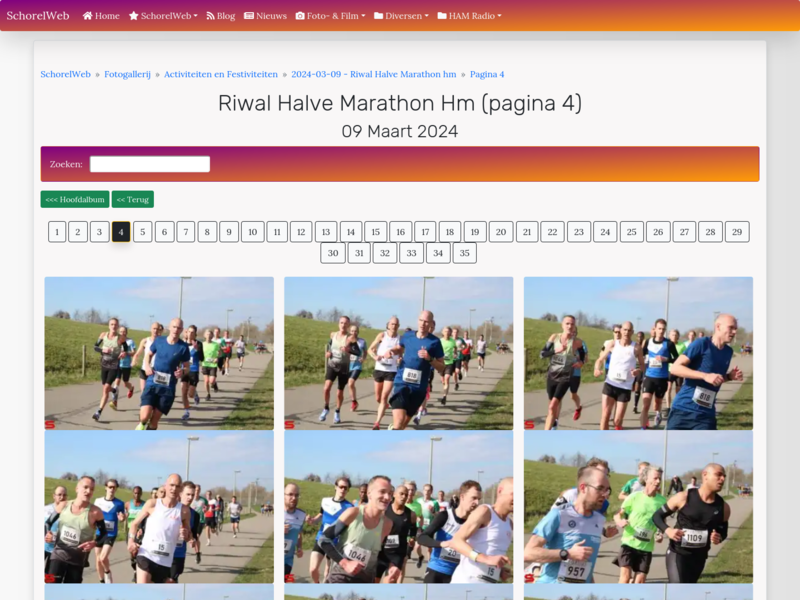Open gallery page 13
This screenshot has width=800, height=600.
[x=326, y=232]
